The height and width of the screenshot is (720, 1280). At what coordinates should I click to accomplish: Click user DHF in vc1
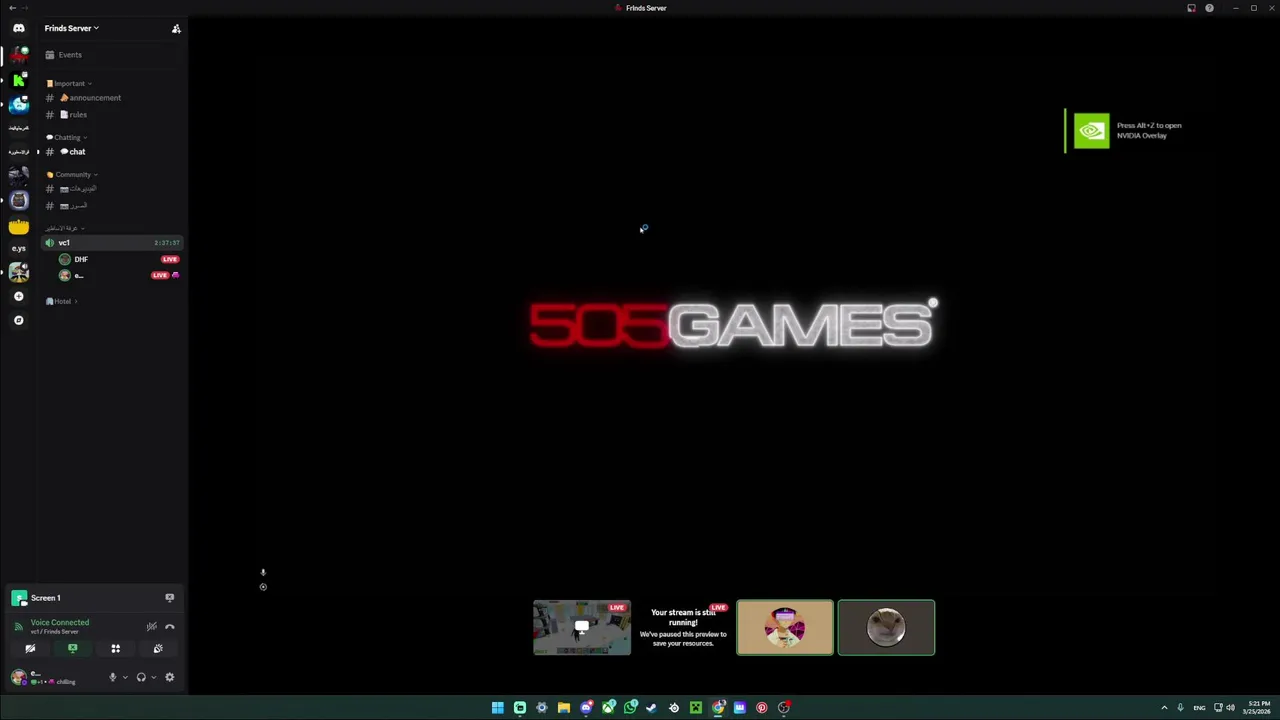[x=80, y=259]
